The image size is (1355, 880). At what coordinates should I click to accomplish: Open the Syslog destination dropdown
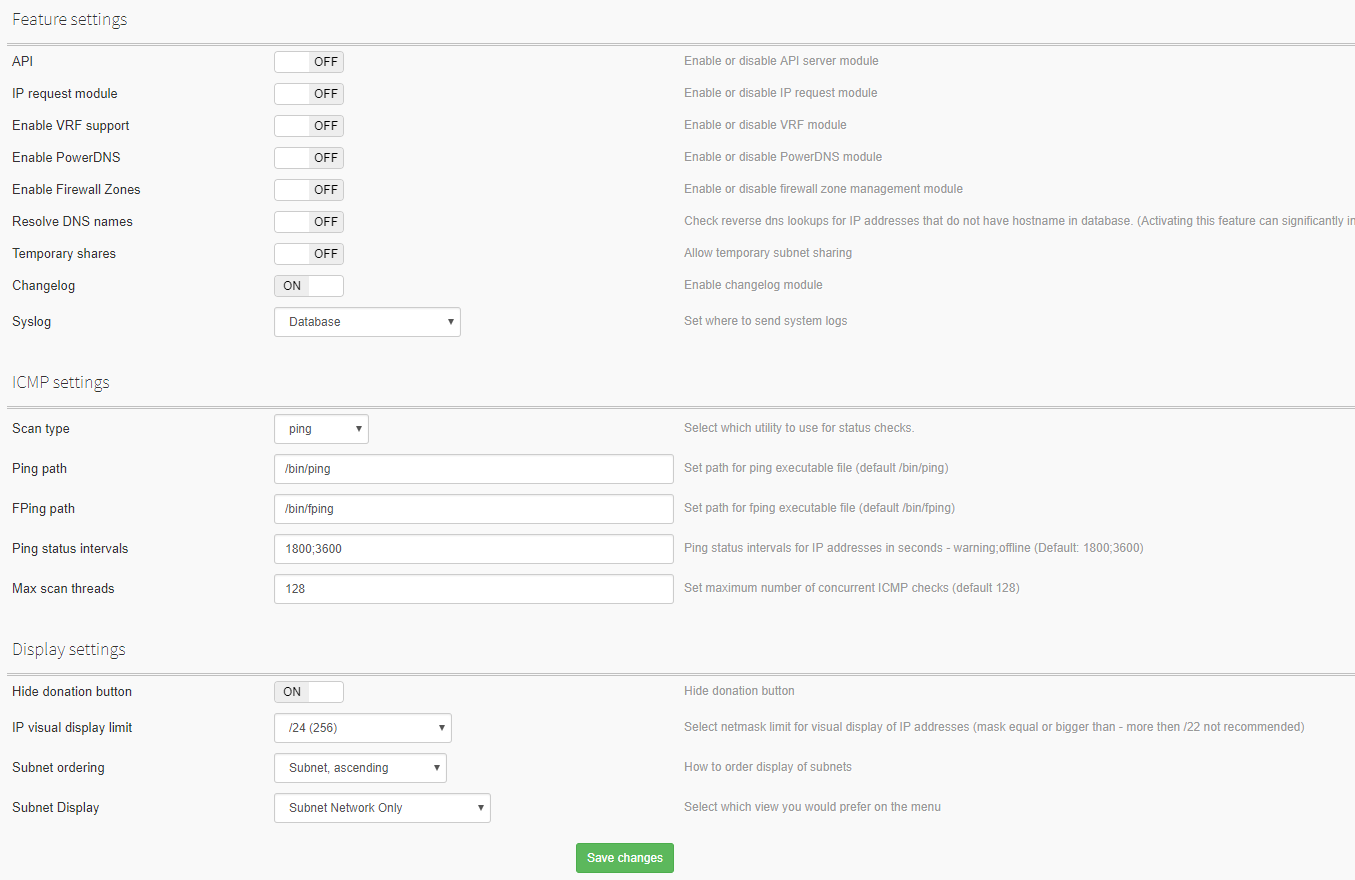tap(367, 321)
